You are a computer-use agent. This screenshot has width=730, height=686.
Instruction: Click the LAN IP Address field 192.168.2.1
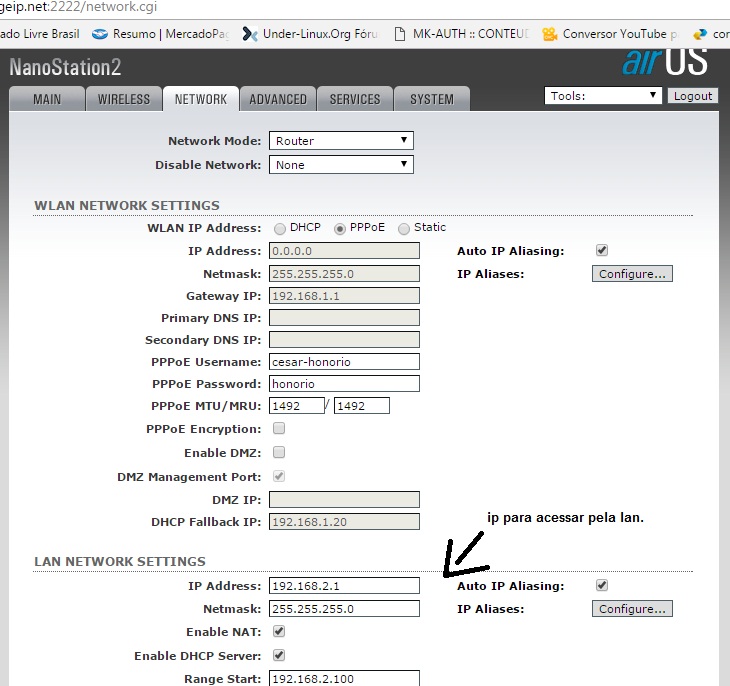pyautogui.click(x=344, y=586)
